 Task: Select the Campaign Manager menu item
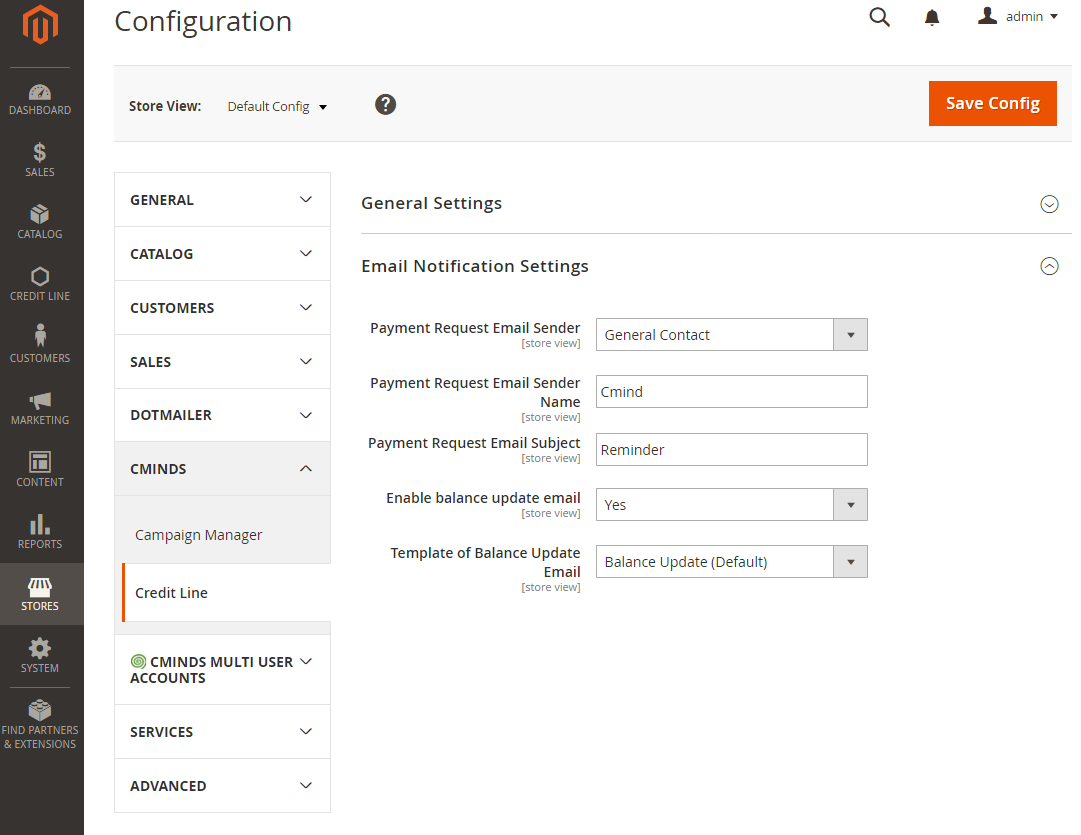pyautogui.click(x=199, y=535)
